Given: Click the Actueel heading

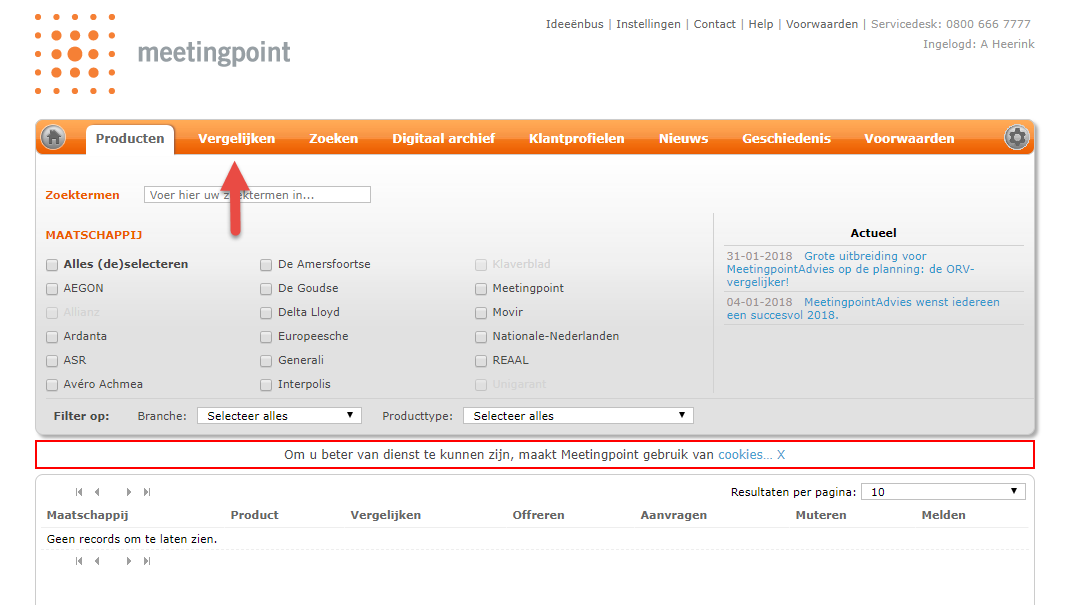Looking at the screenshot, I should 873,233.
